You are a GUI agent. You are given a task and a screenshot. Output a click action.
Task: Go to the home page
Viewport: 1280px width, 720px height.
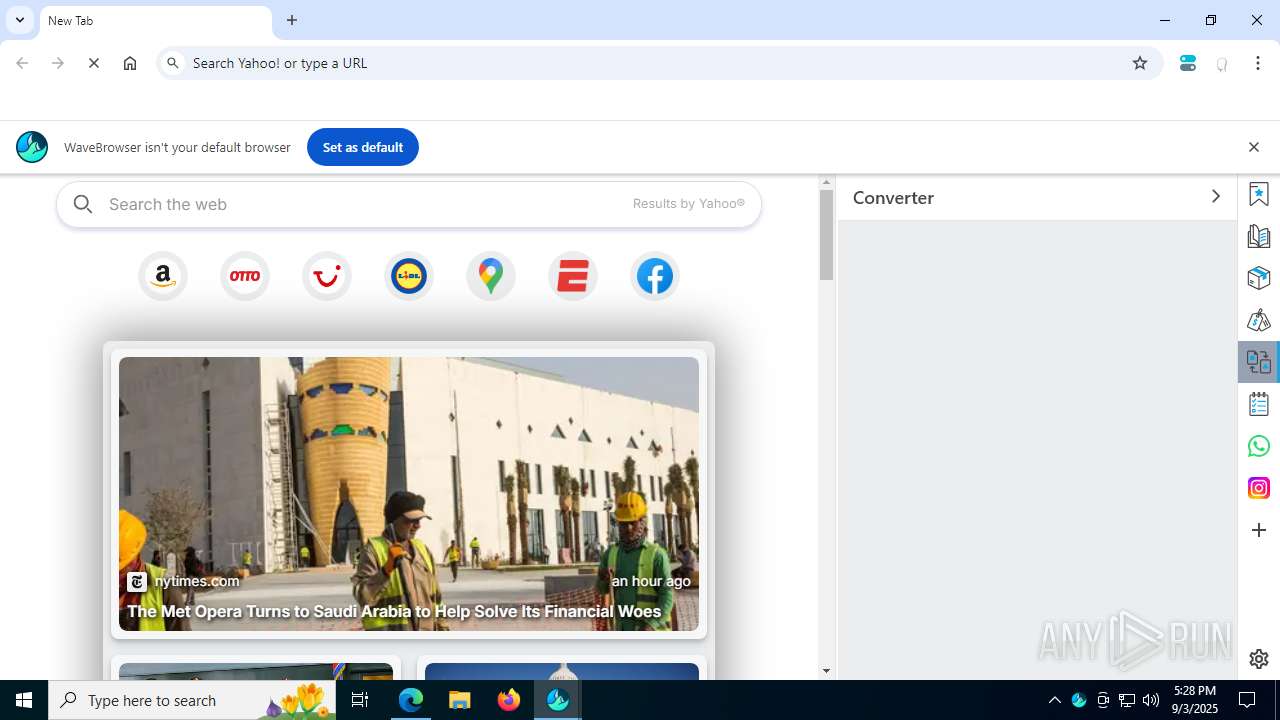click(130, 63)
